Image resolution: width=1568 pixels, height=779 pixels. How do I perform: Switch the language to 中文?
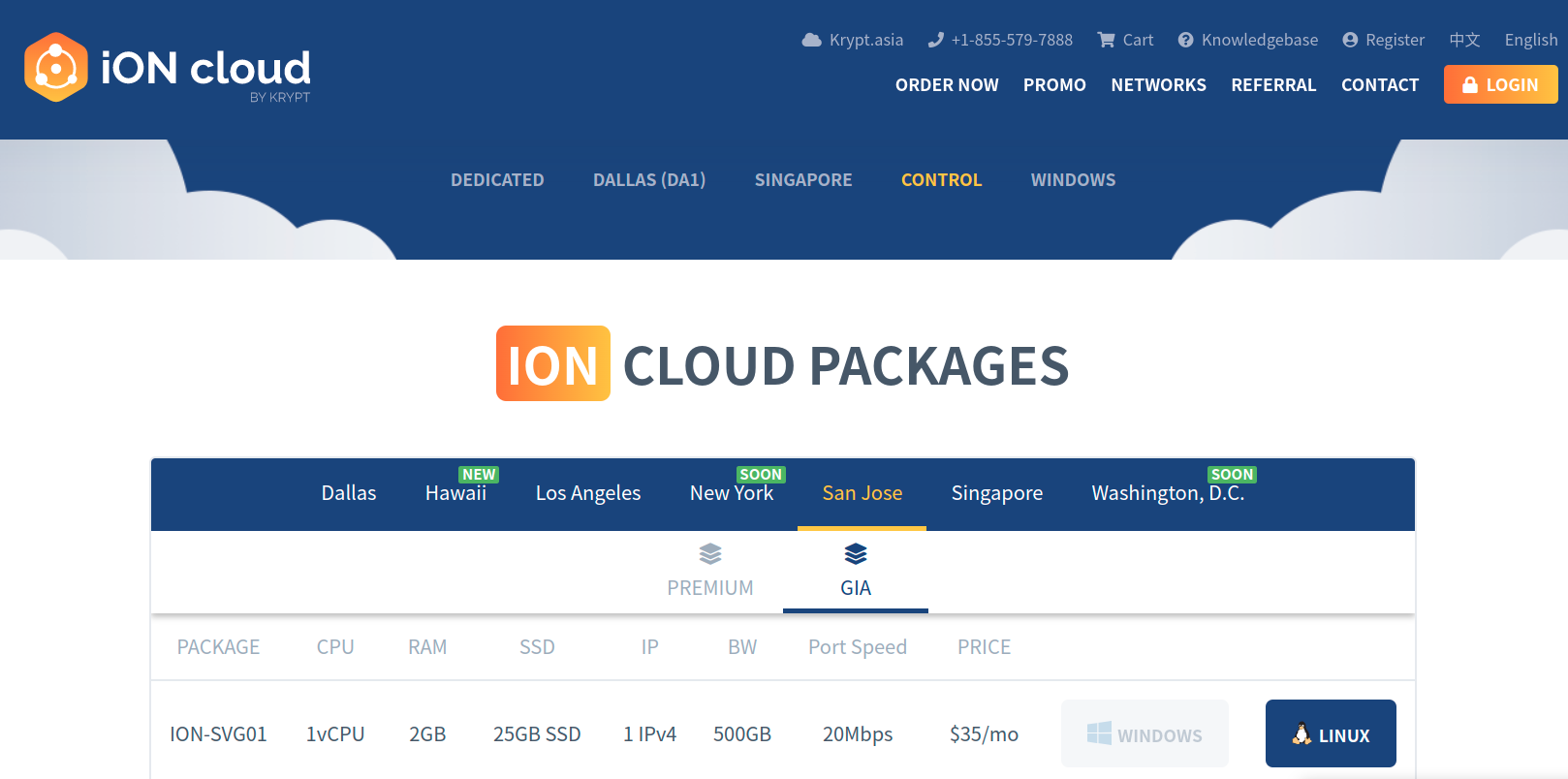click(1464, 40)
